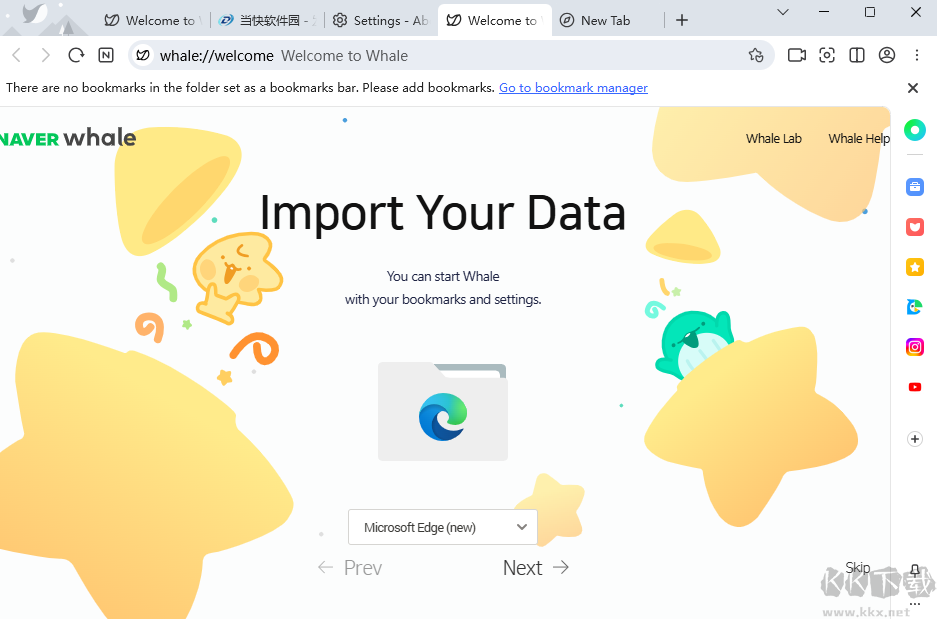937x619 pixels.
Task: Bookmark this page with the star icon
Action: point(756,56)
